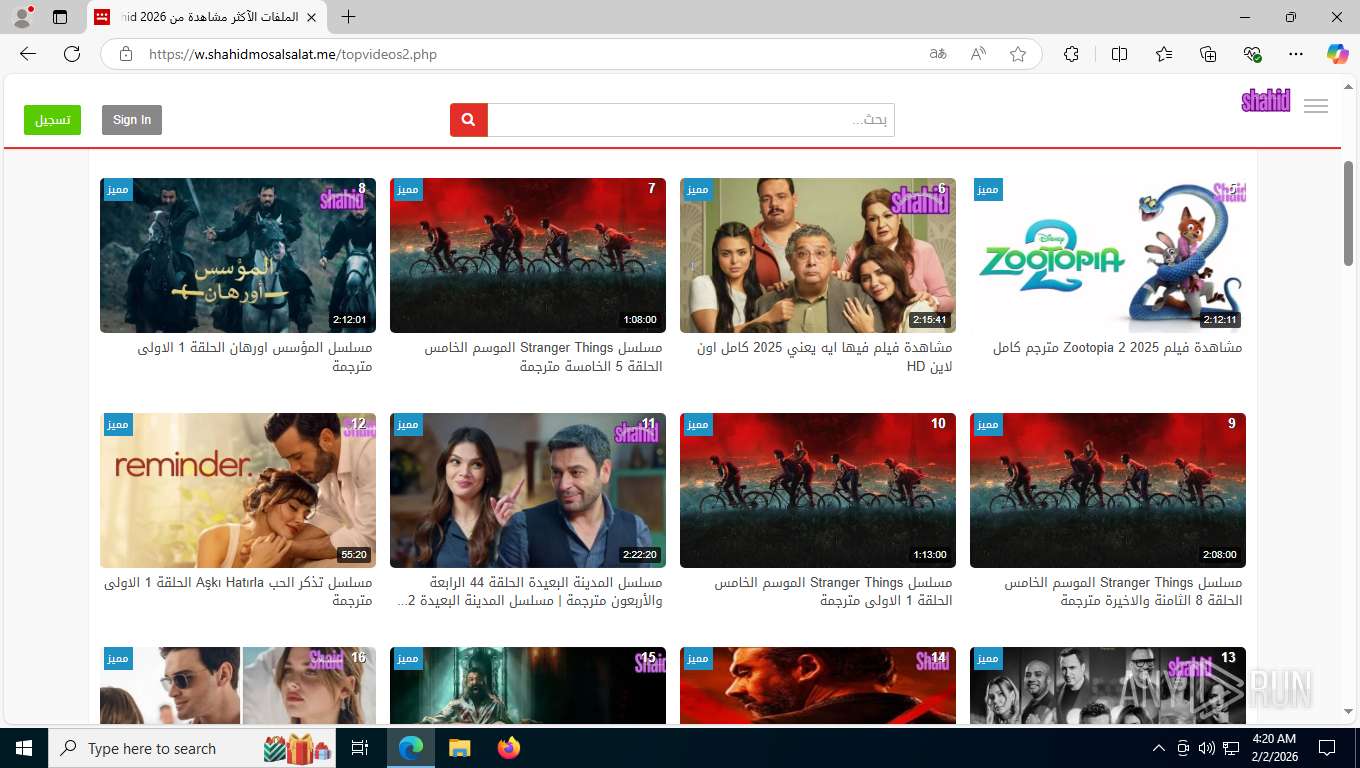The width and height of the screenshot is (1360, 768).
Task: Click title link Stranger Things الحلقة 8 الثامنة
Action: click(x=1123, y=591)
